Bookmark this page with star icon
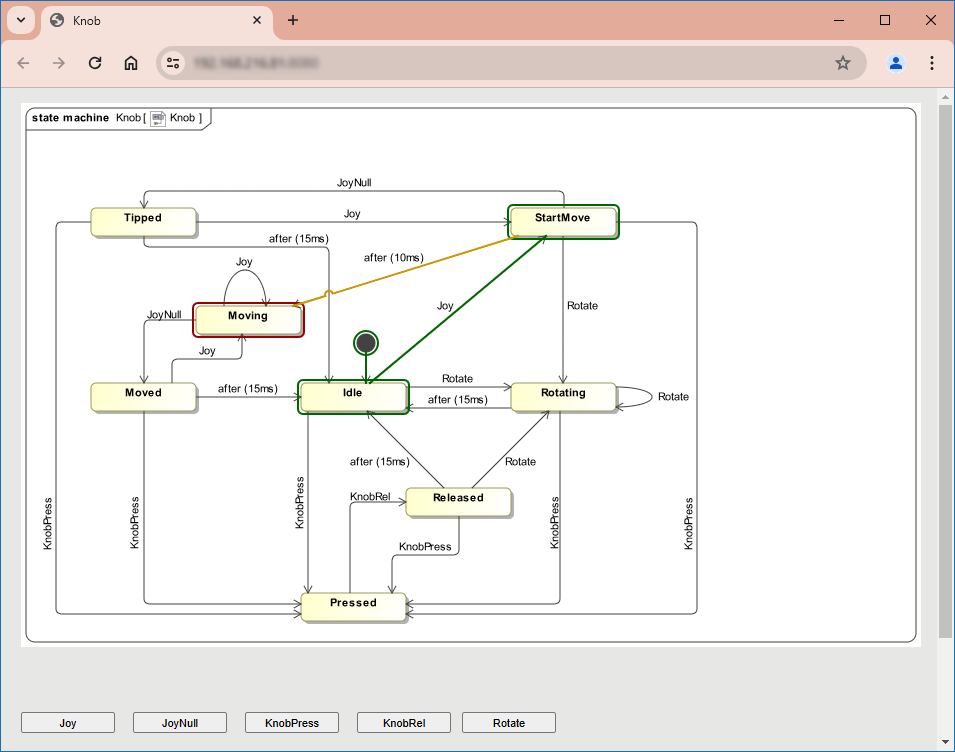Screen dimensions: 955x752 [843, 63]
